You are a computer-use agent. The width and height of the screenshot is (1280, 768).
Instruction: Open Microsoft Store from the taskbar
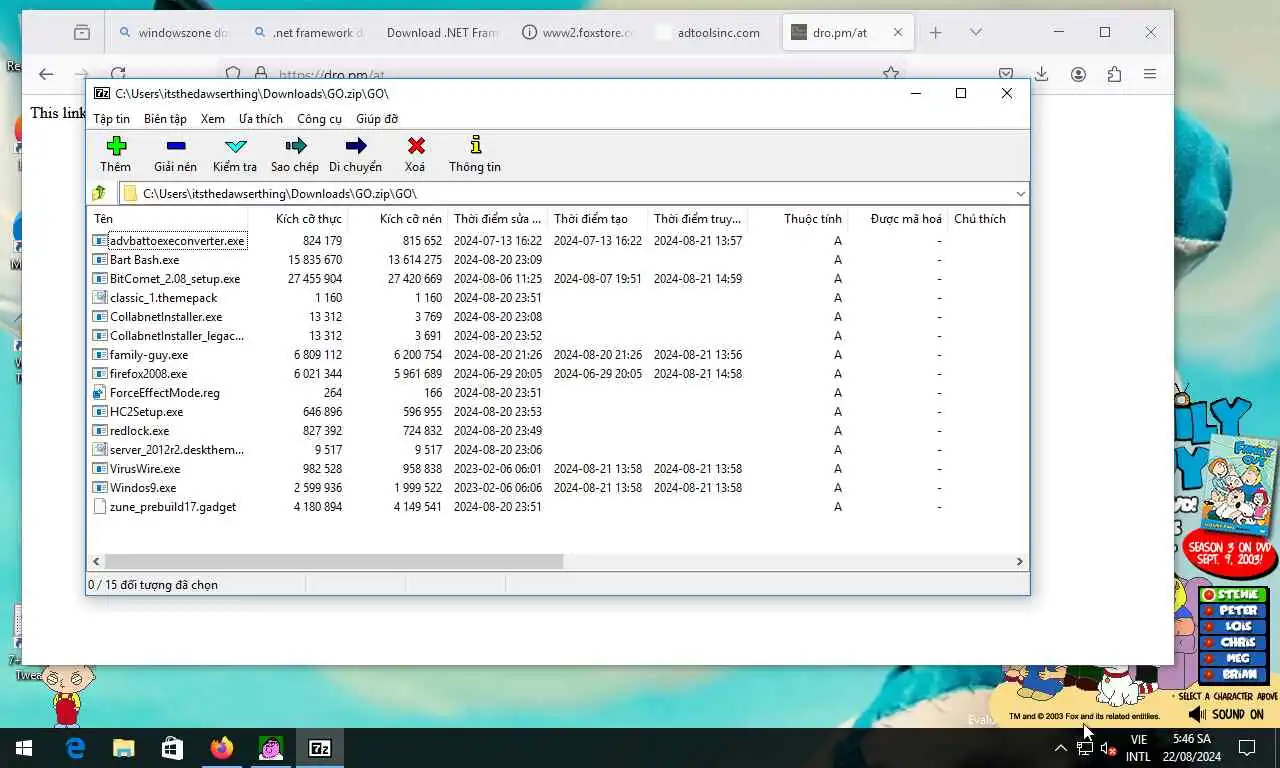pyautogui.click(x=172, y=748)
